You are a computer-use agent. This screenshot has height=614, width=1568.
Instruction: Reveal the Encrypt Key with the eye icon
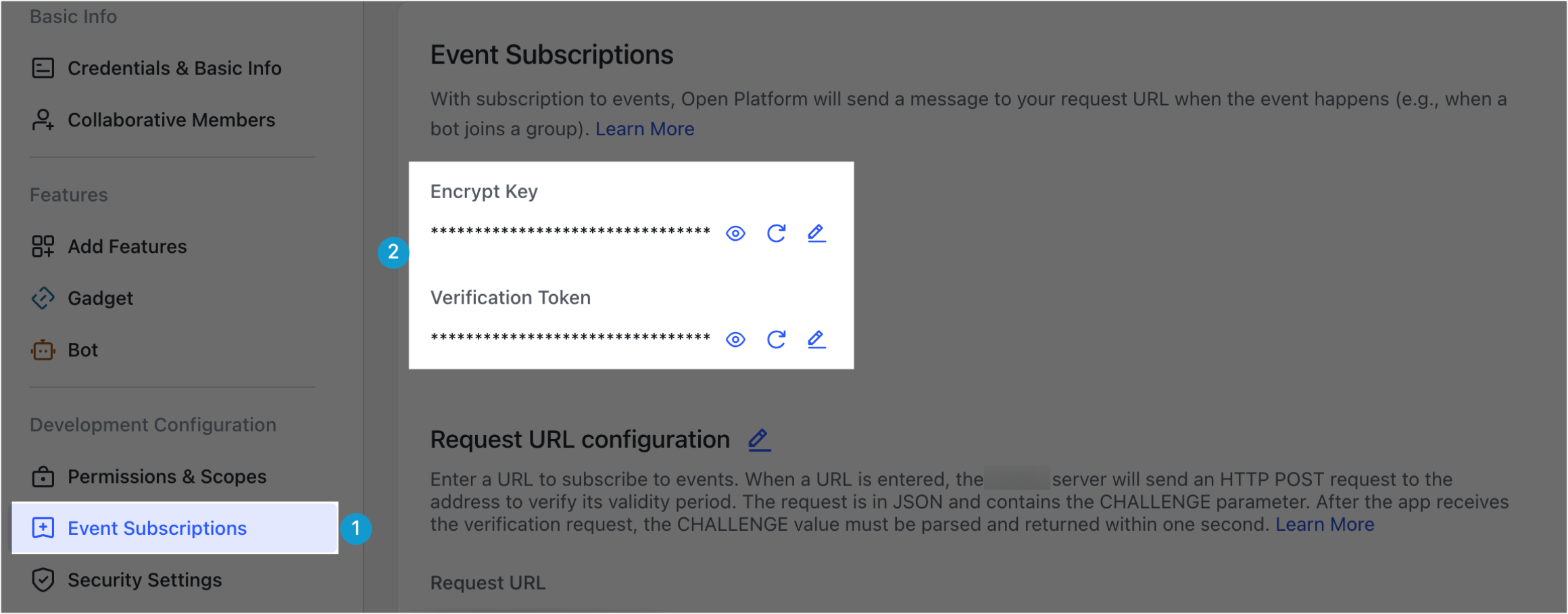click(735, 233)
